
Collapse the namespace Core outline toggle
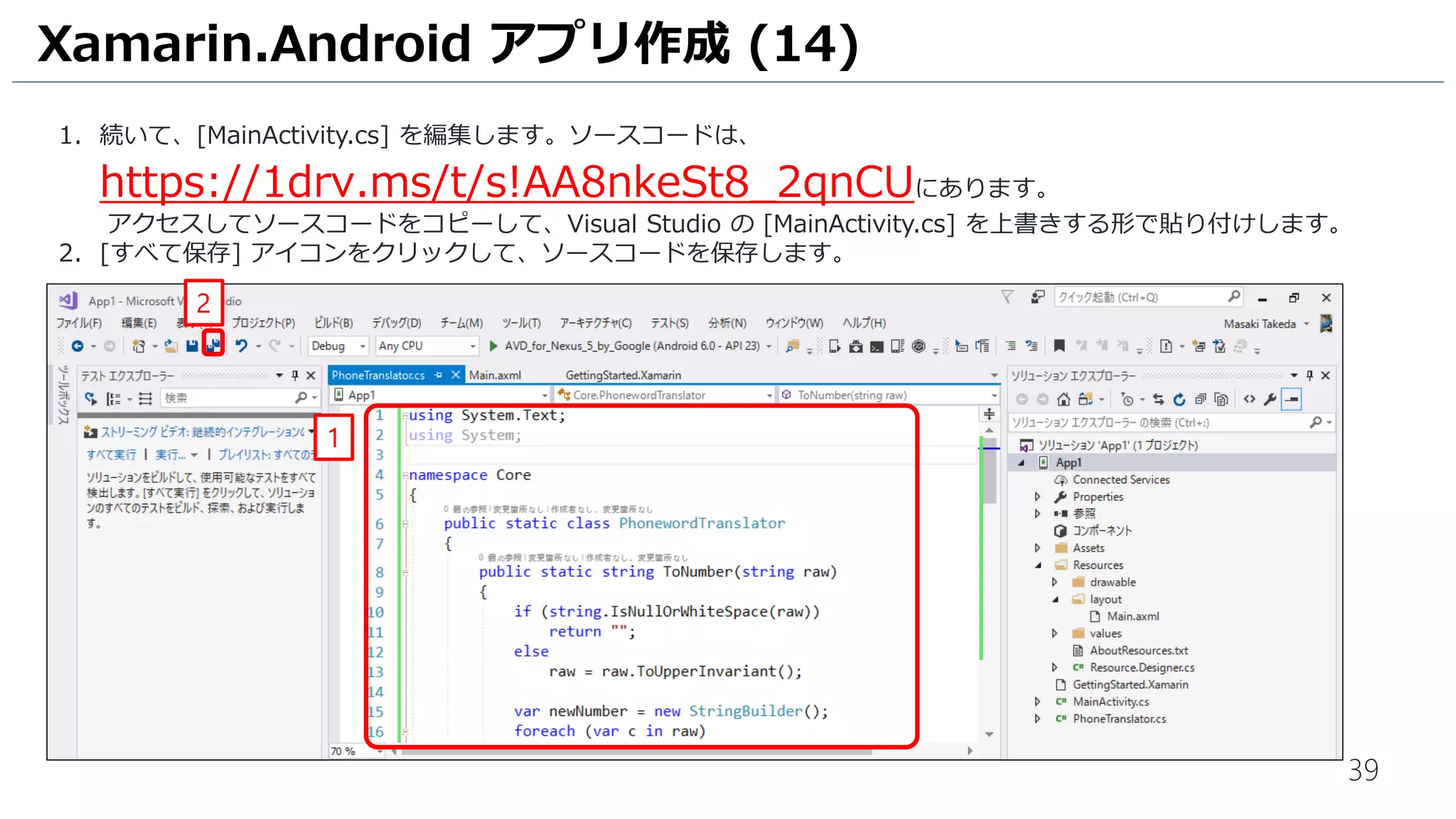click(x=405, y=476)
